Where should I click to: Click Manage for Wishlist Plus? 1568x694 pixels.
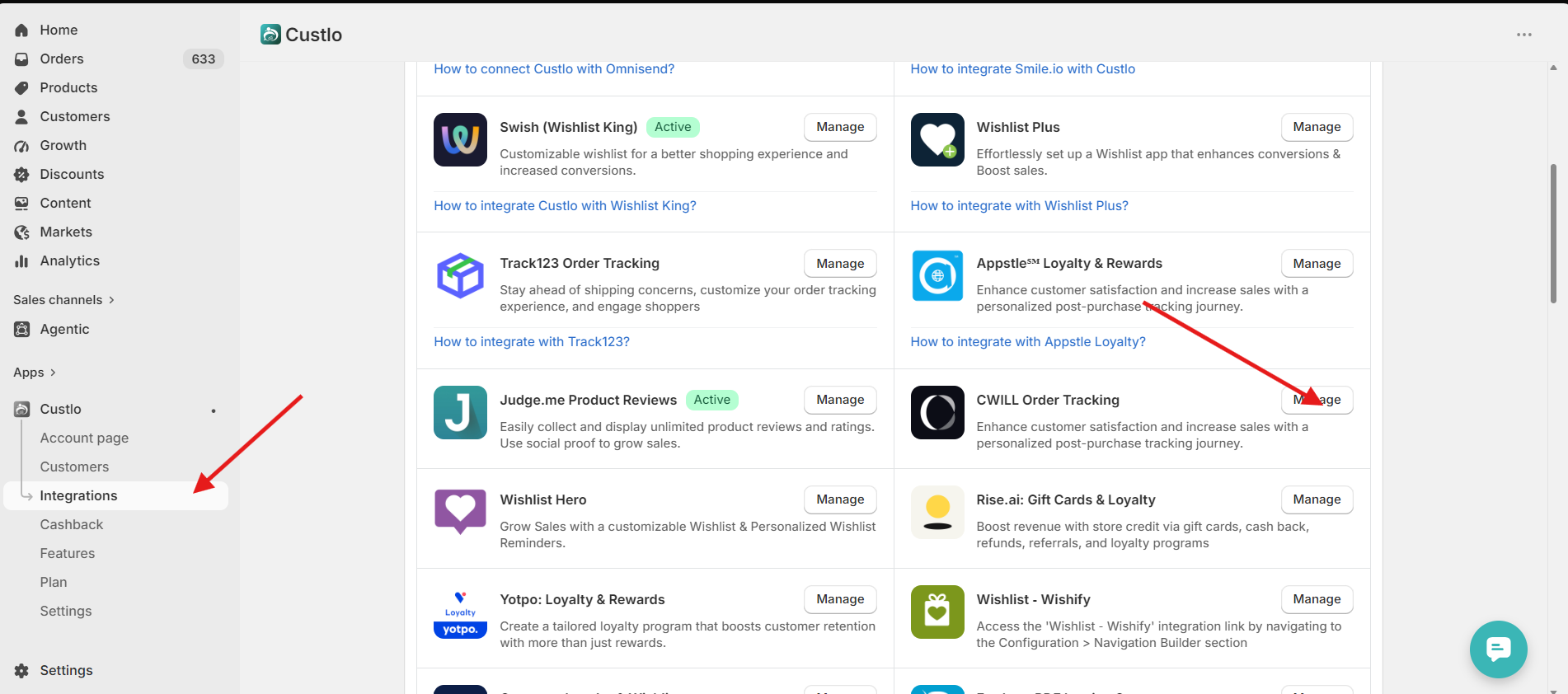1317,127
